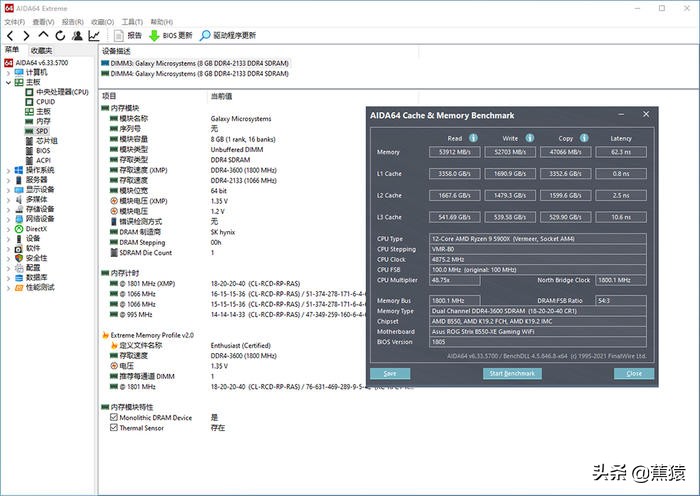This screenshot has width=700, height=496.
Task: Open the 文件(F) menu
Action: coord(15,22)
